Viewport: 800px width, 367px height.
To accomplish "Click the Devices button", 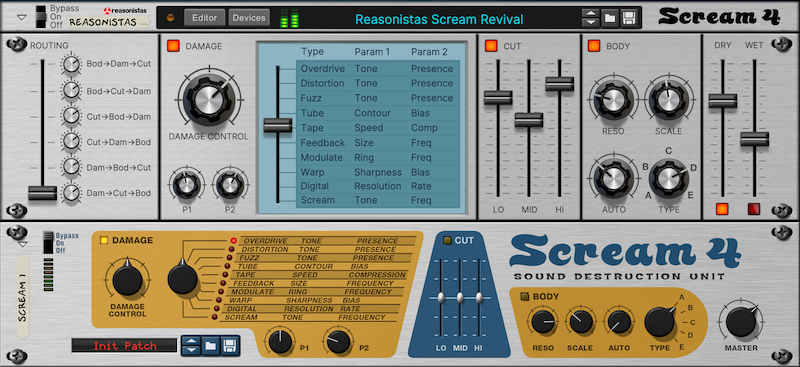I will pos(248,18).
